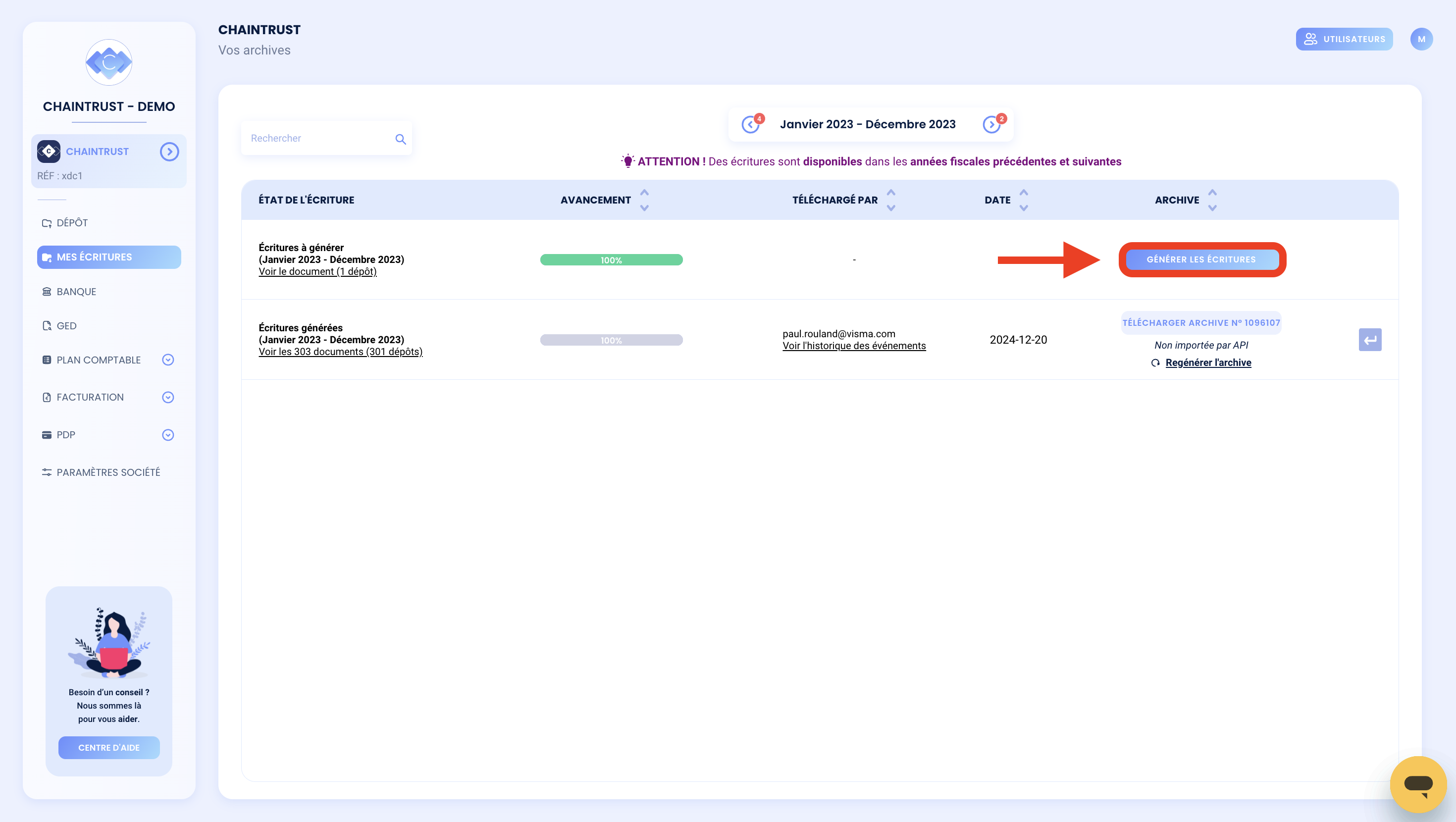Click the Janvier 2023 - Décembre 2023 period label

868,124
